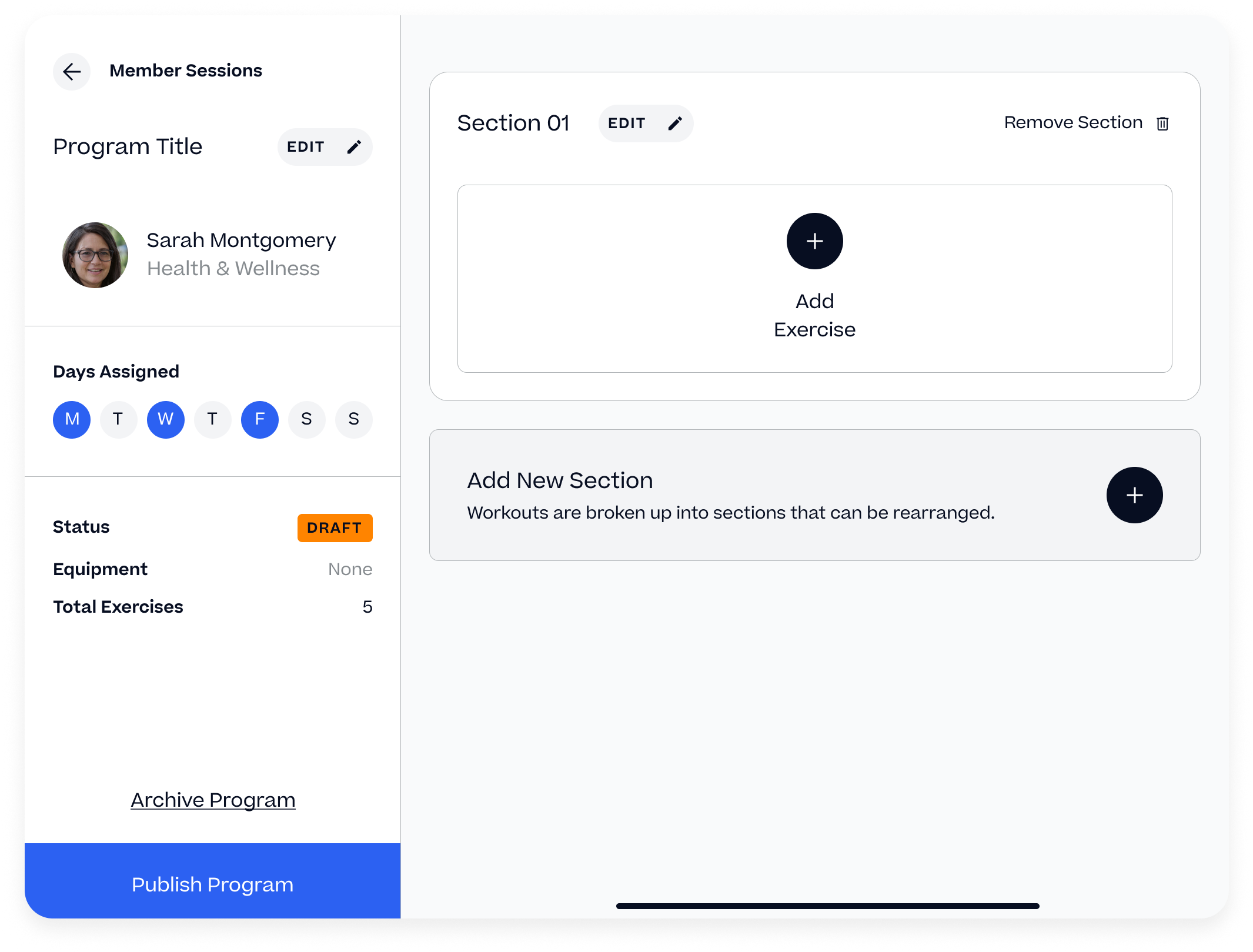
Task: Click the orange DRAFT status badge
Action: click(335, 527)
